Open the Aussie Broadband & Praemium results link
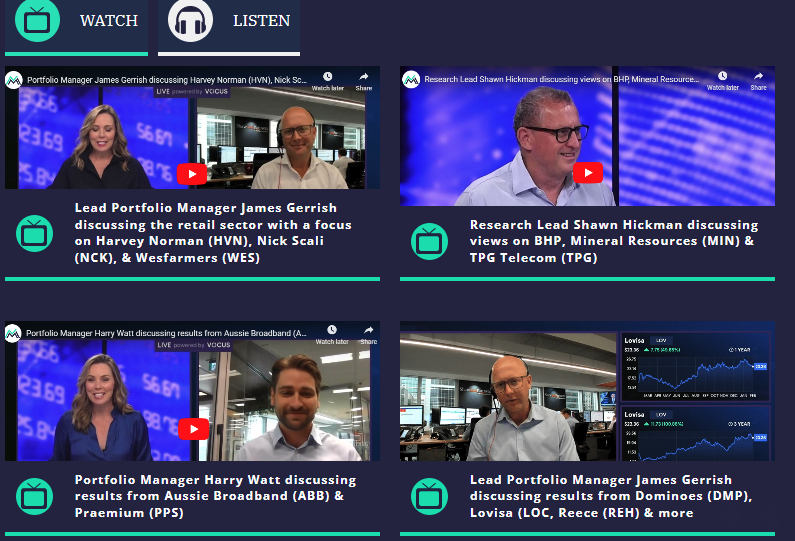 click(215, 496)
